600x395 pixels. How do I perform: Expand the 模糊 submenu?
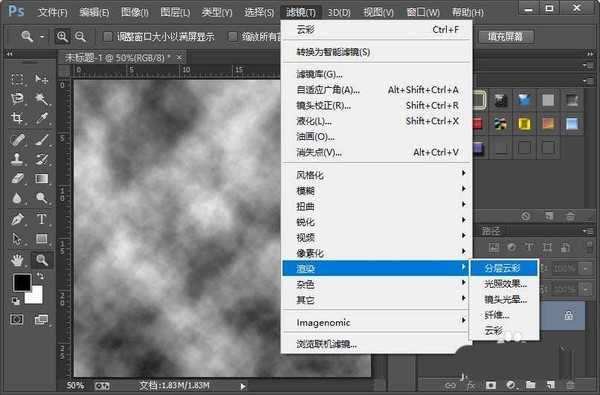377,191
